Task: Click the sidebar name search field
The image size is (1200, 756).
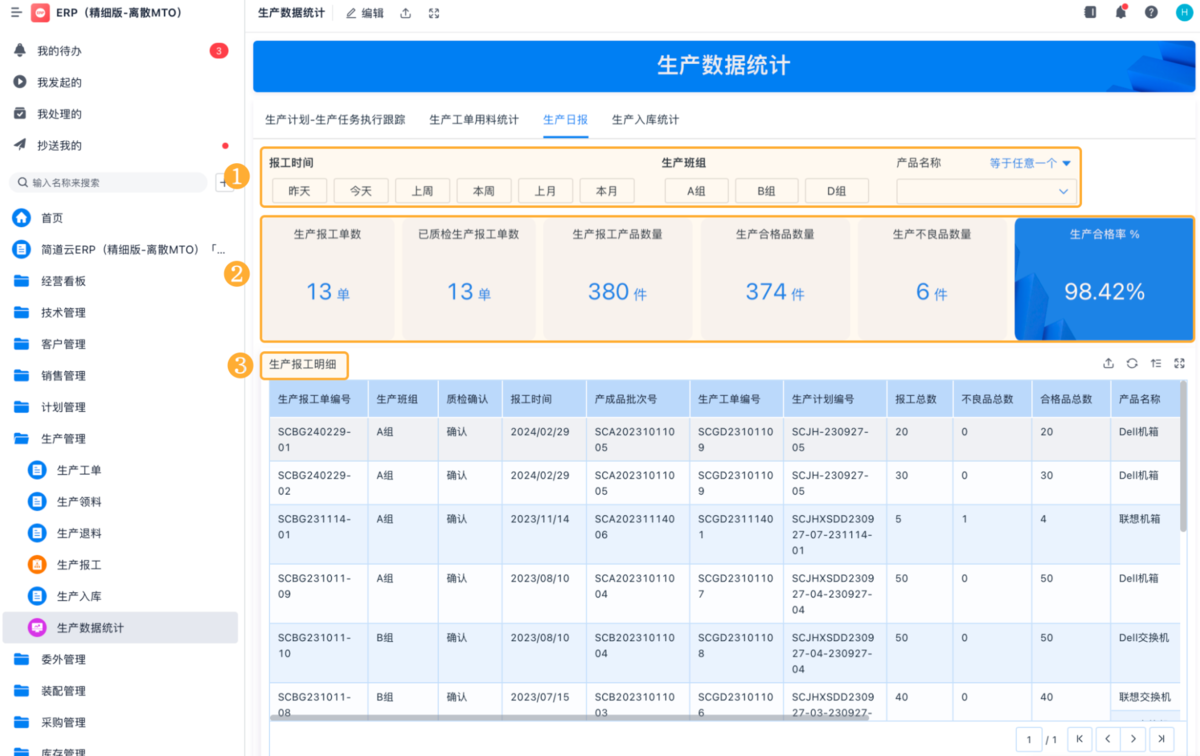Action: pyautogui.click(x=110, y=183)
